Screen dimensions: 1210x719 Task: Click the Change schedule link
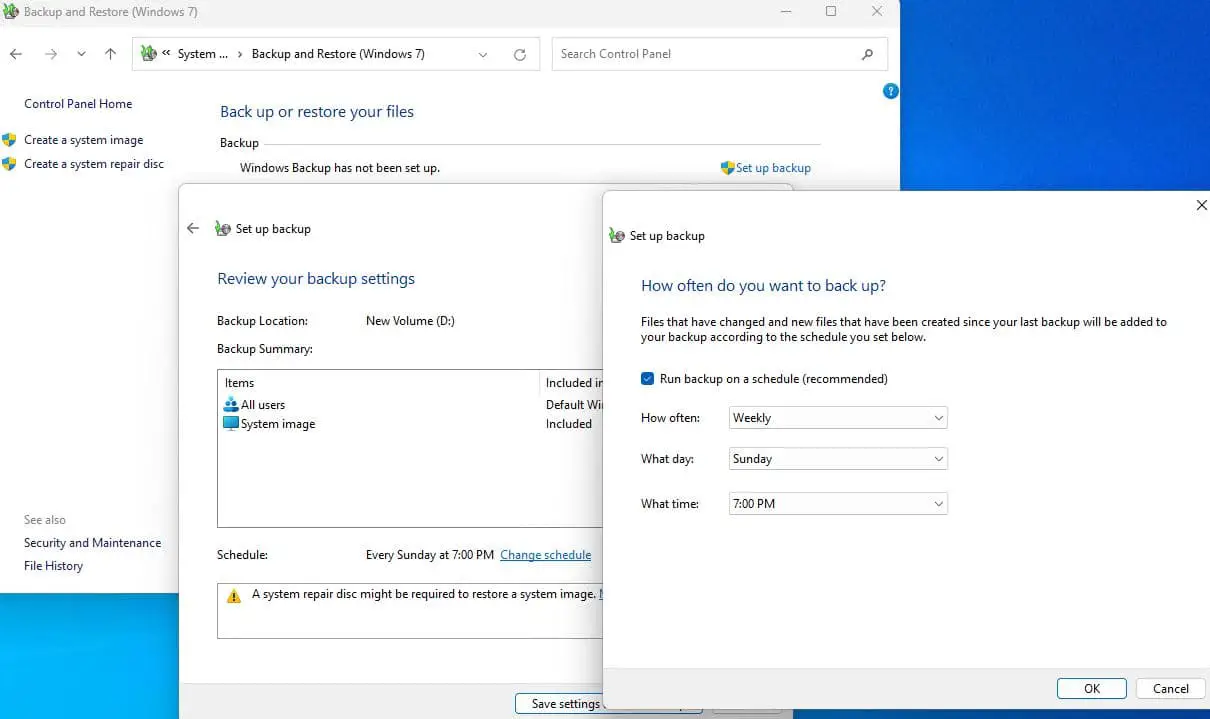(x=545, y=555)
